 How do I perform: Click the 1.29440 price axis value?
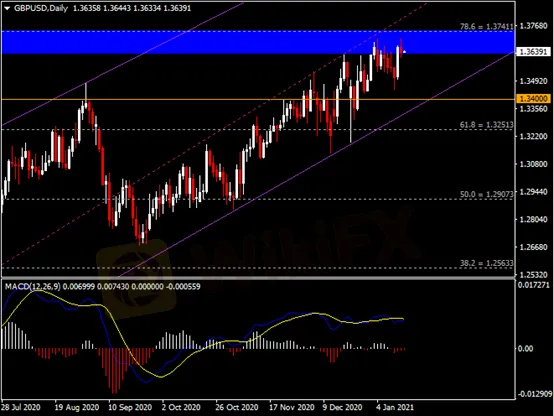coord(533,192)
